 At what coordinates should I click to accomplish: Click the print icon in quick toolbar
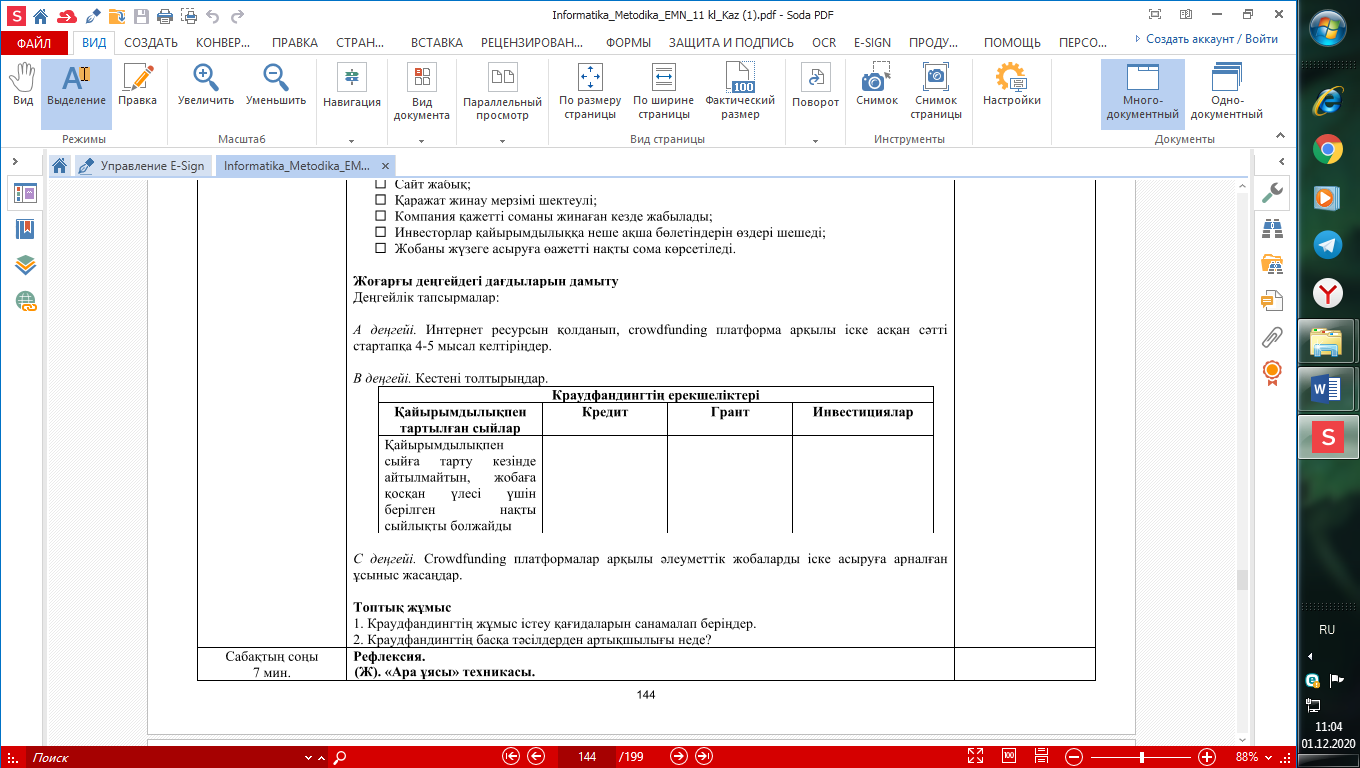[x=164, y=16]
